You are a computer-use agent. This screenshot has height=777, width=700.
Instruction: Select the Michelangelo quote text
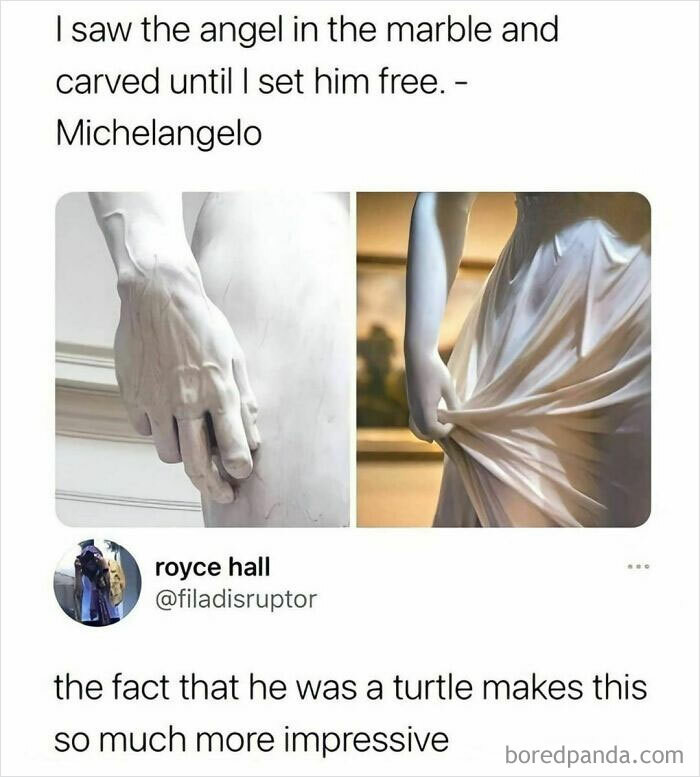point(307,82)
